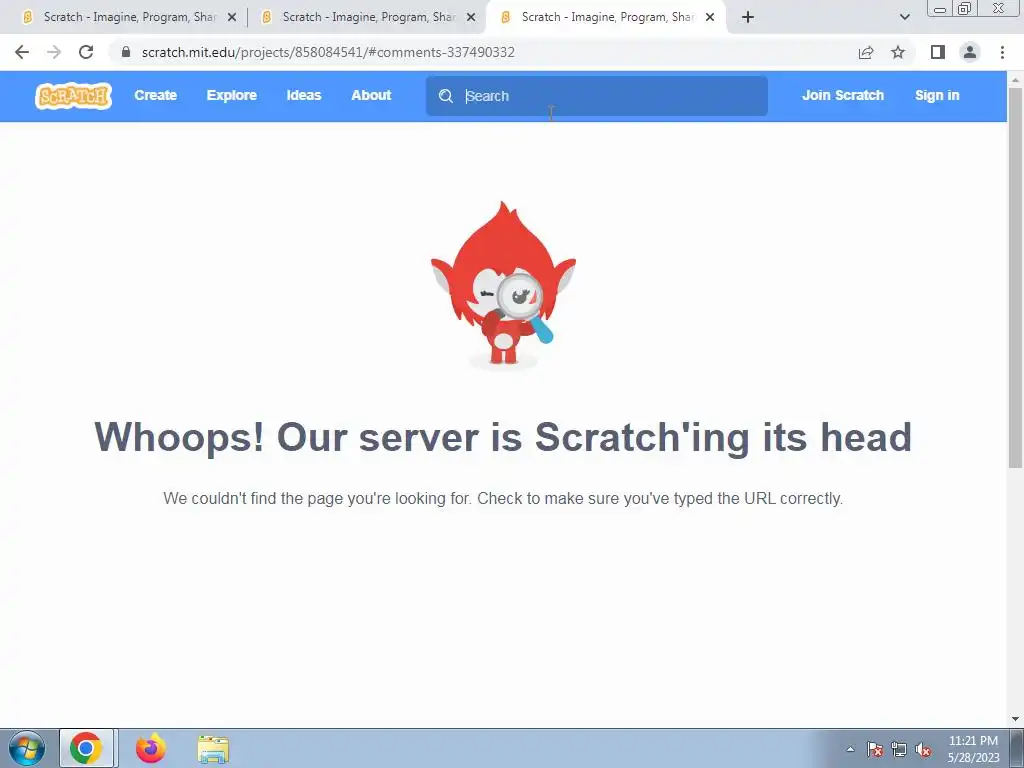This screenshot has width=1024, height=768.
Task: Show hidden system tray icons
Action: 850,749
